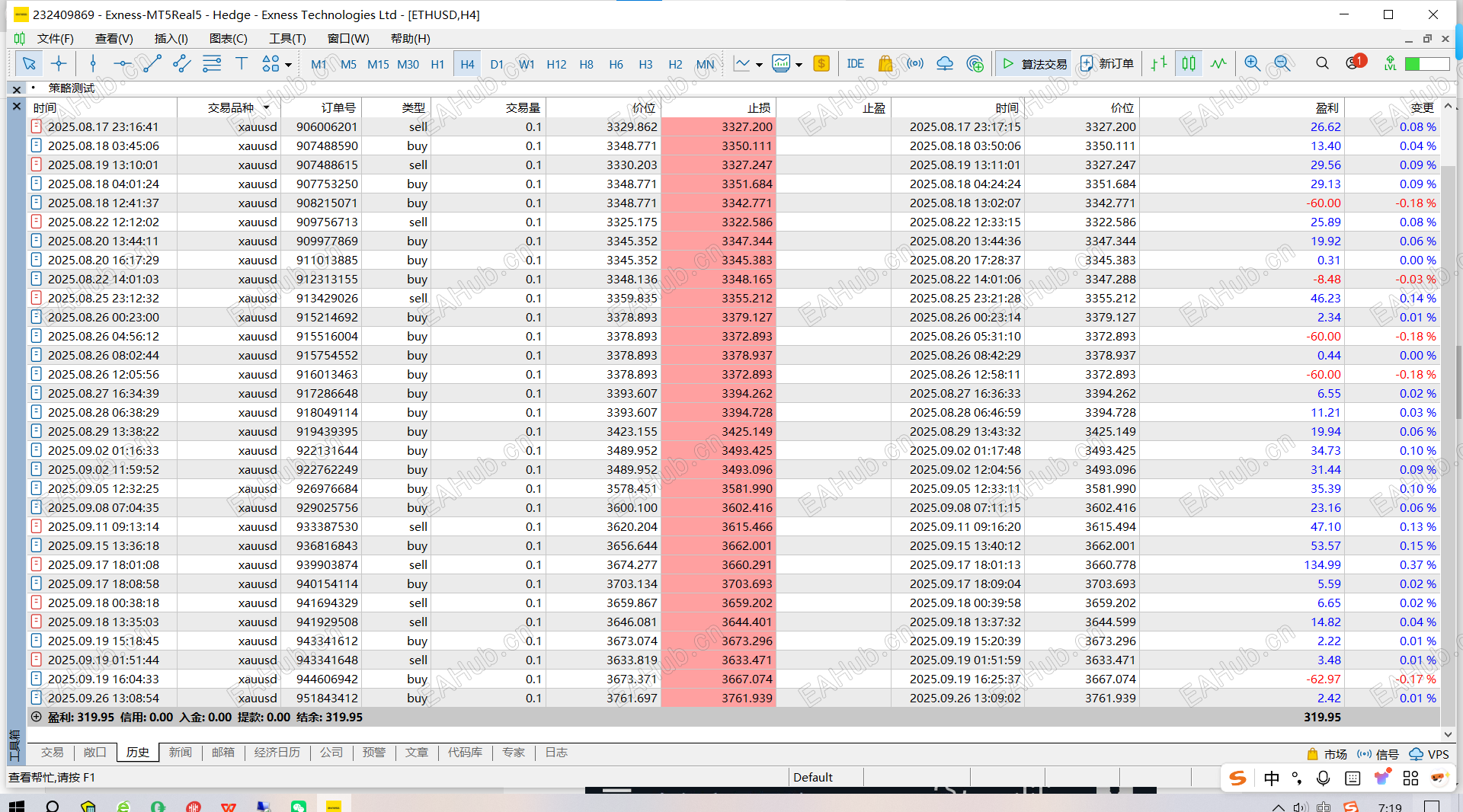Open trading signals icon in toolbar

(x=915, y=64)
